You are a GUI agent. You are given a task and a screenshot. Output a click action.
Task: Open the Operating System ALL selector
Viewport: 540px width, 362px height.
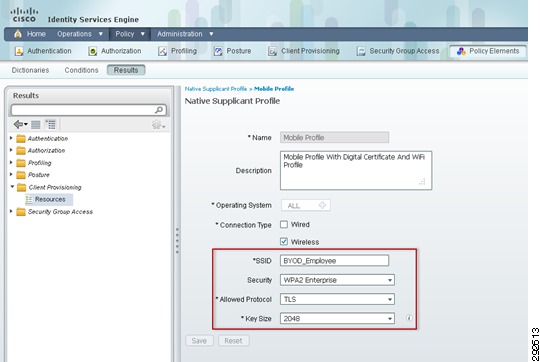(306, 205)
